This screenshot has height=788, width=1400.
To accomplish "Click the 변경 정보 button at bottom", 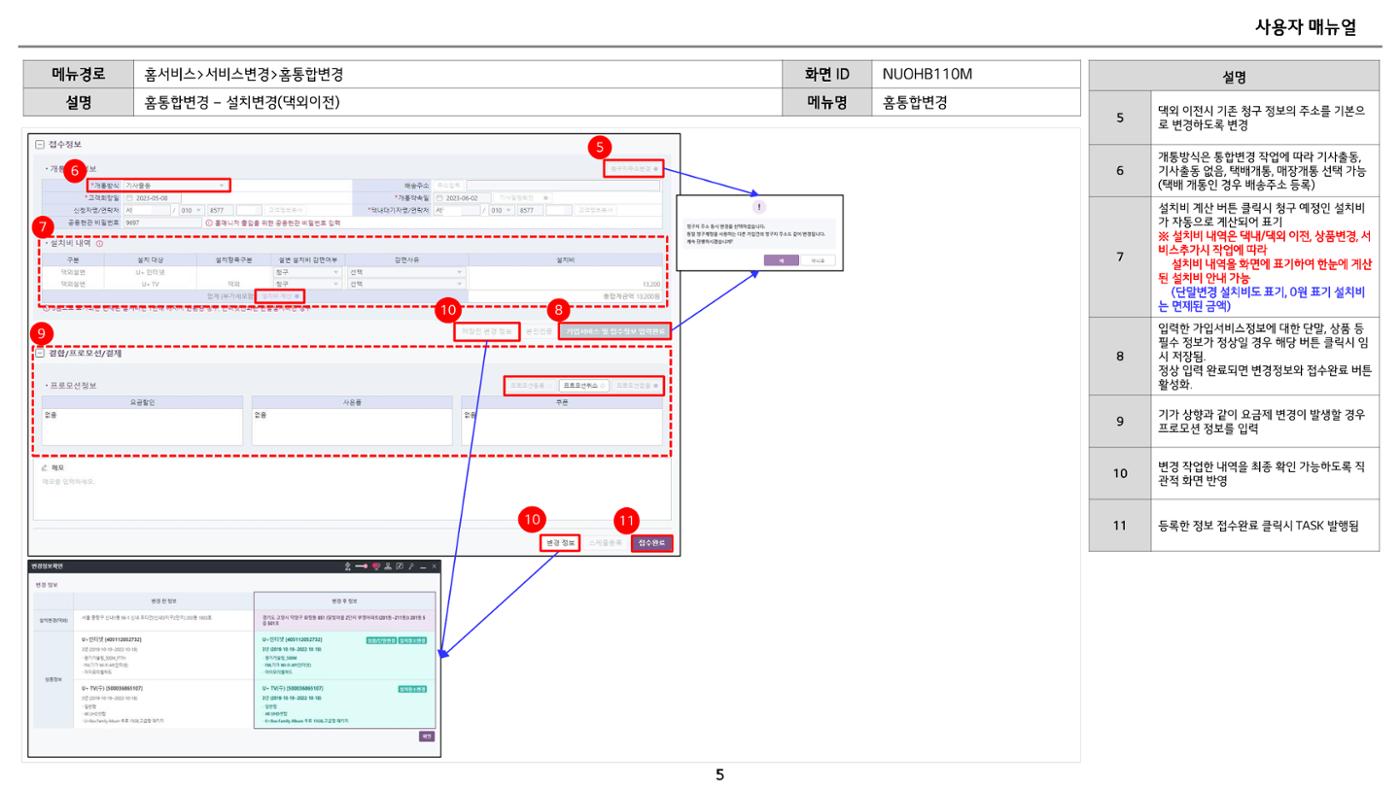I will click(559, 544).
